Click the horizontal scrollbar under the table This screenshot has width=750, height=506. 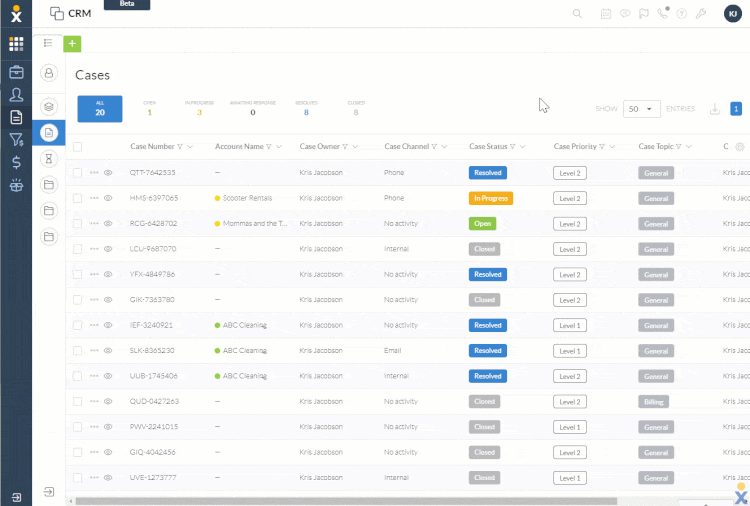click(345, 502)
